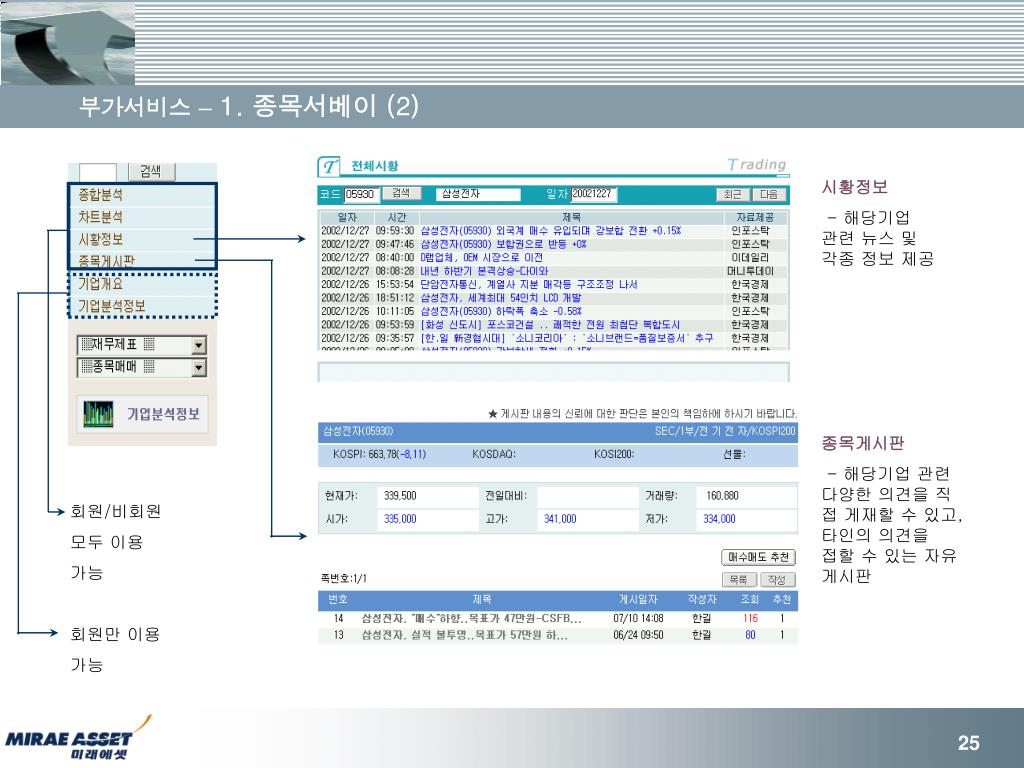Click view count 80 on post 13

coord(750,635)
